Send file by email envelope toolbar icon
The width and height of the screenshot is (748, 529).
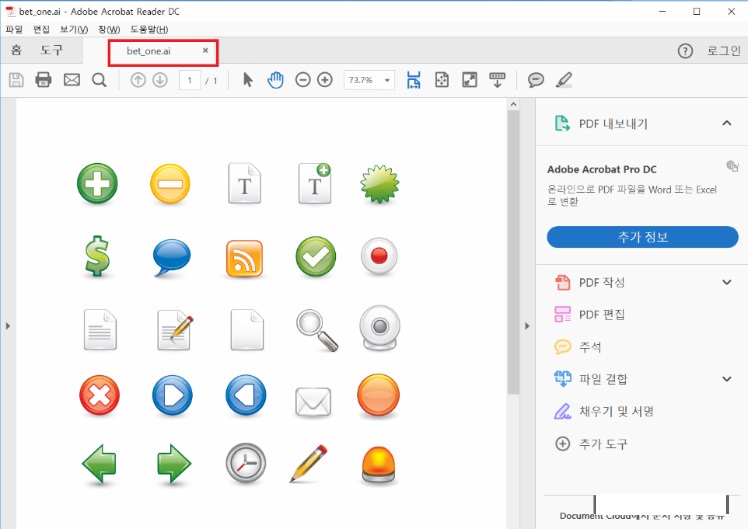tap(72, 80)
